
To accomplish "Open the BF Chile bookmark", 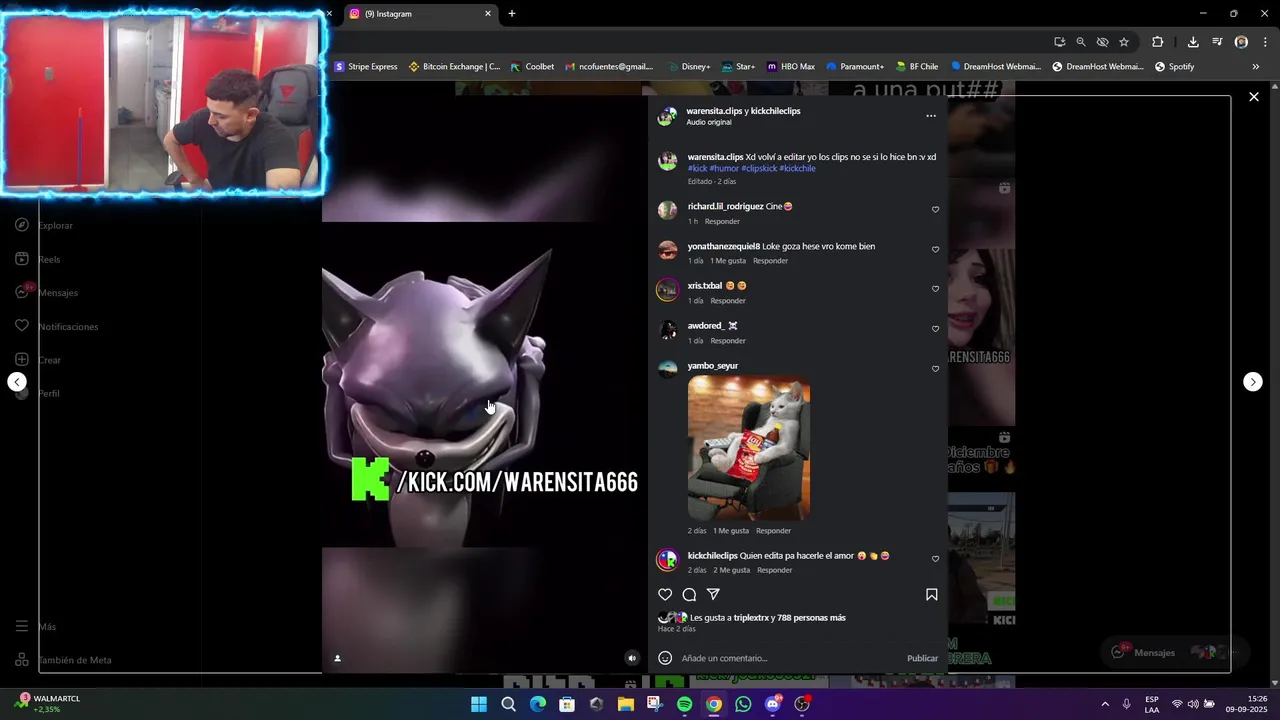I will click(917, 67).
